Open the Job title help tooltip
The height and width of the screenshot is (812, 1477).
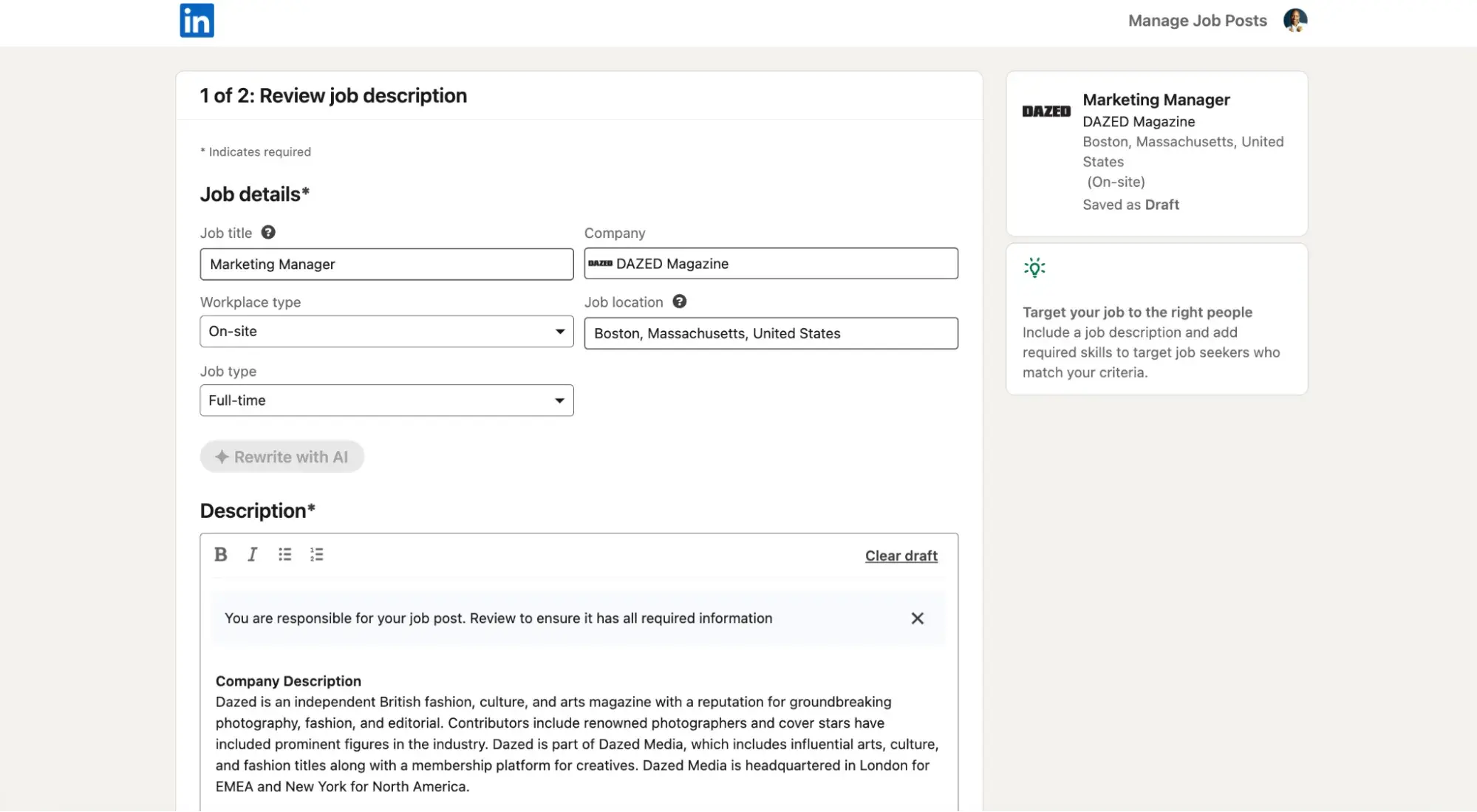[x=269, y=232]
